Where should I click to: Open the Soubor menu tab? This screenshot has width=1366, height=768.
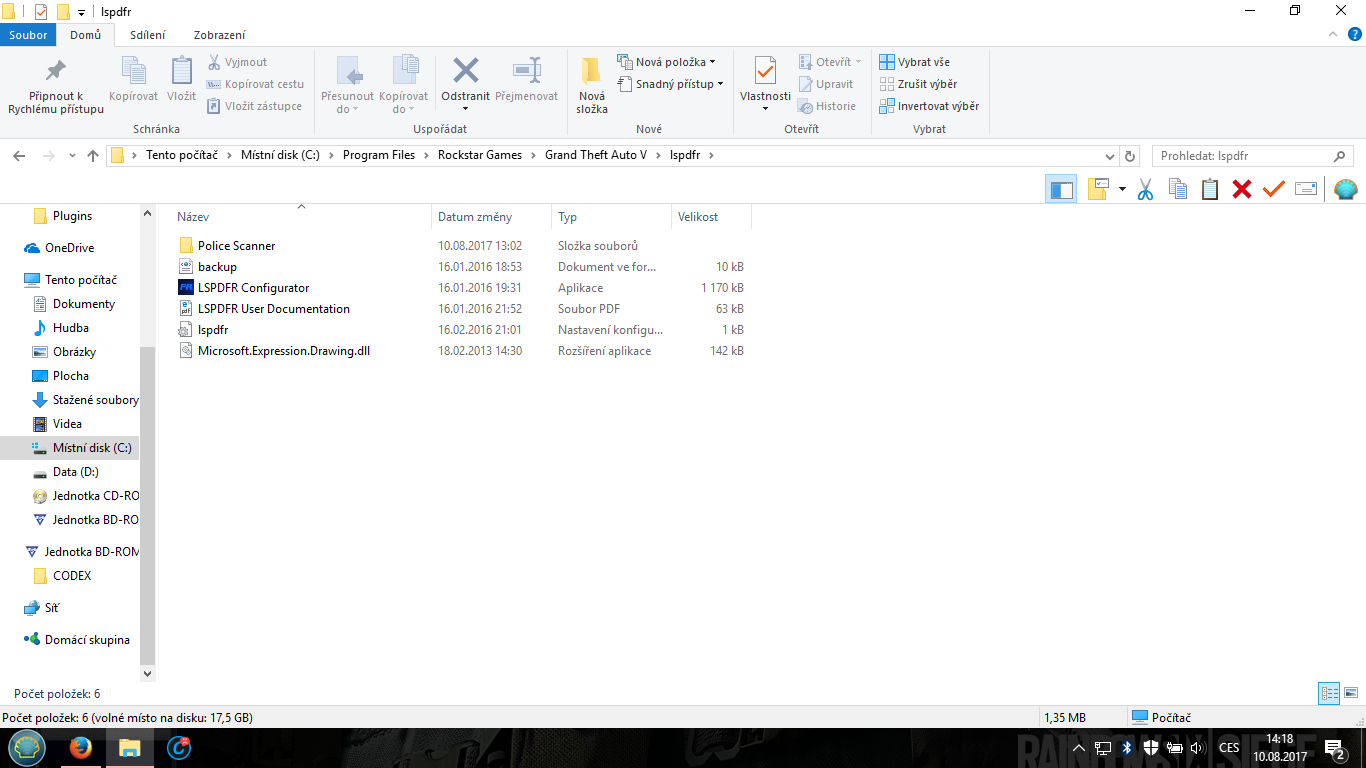(29, 35)
